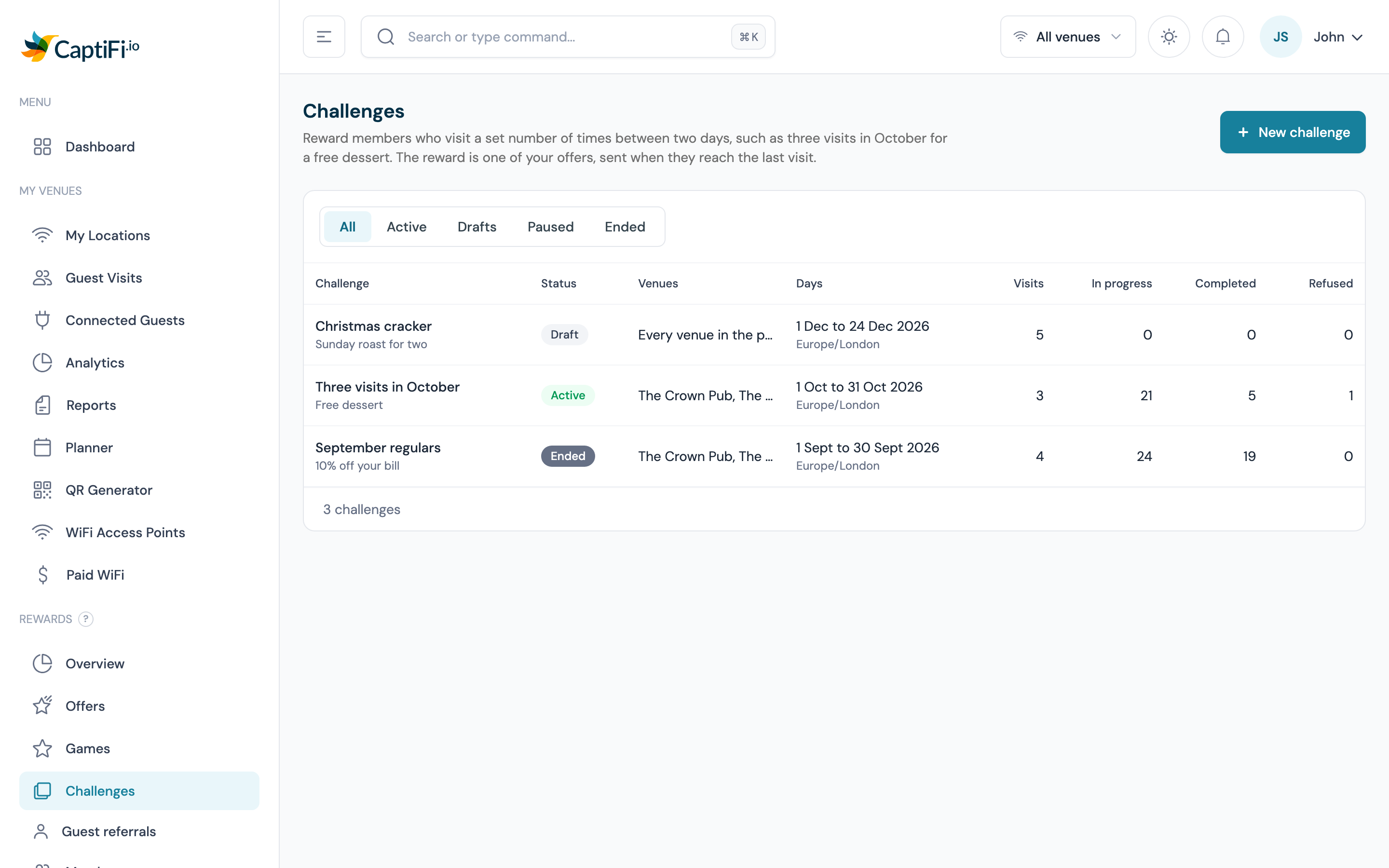Click the Completed column header
1389x868 pixels.
click(1225, 284)
